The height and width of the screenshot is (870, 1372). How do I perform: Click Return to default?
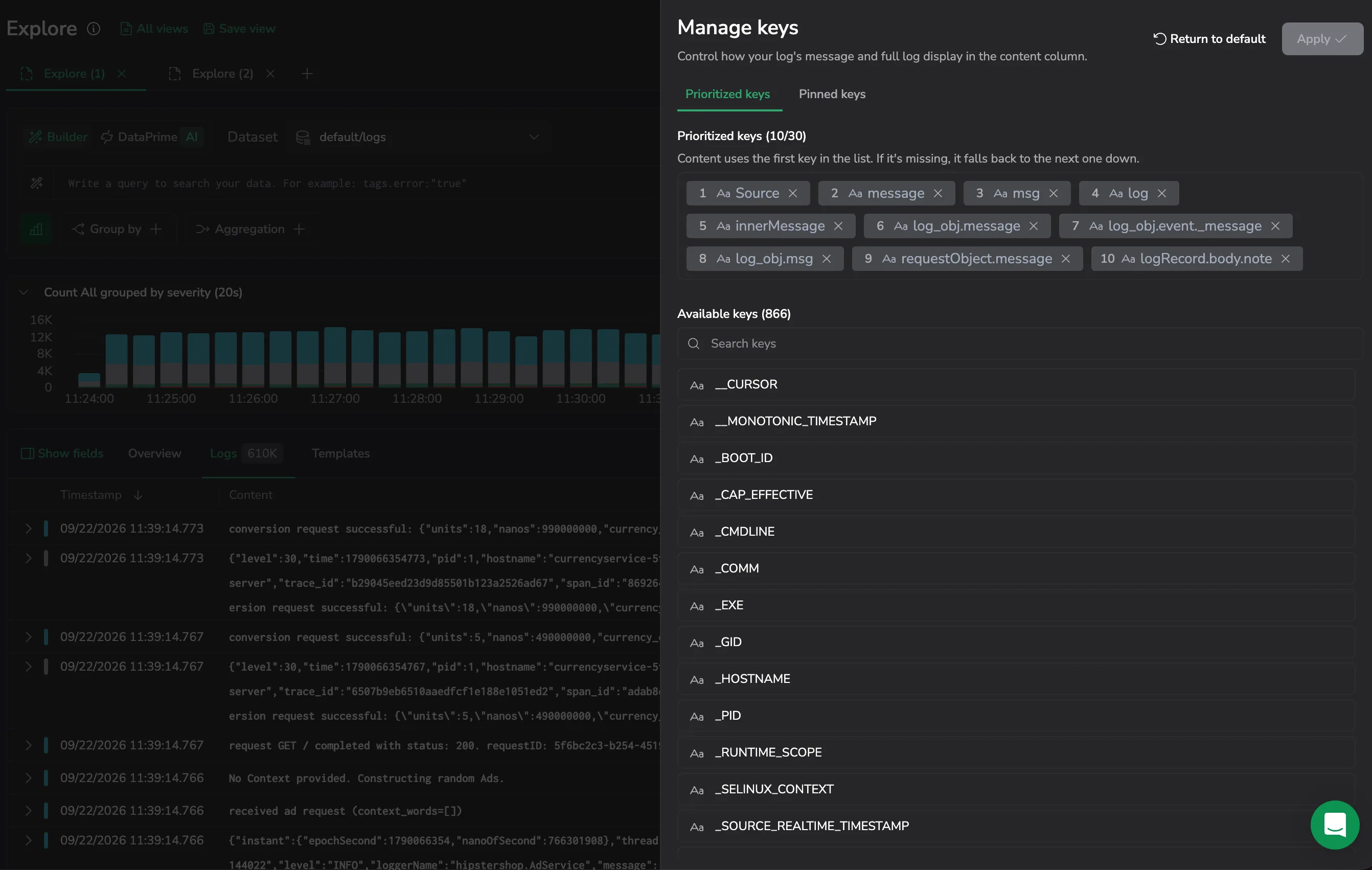pyautogui.click(x=1209, y=39)
